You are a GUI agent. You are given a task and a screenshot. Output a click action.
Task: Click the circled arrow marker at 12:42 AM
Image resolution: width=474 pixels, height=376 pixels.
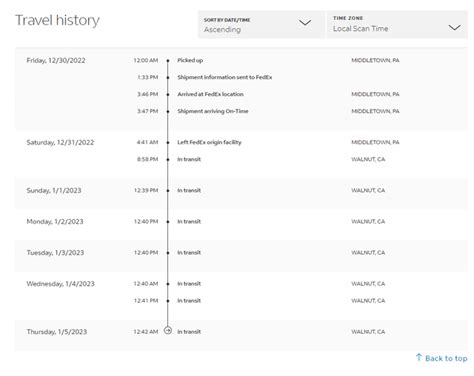(x=168, y=330)
